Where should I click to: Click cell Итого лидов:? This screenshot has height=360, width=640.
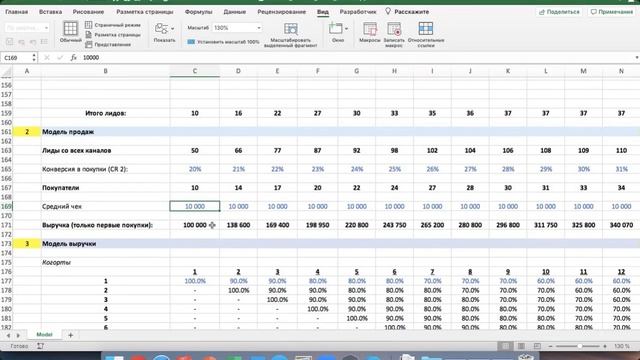[x=106, y=113]
